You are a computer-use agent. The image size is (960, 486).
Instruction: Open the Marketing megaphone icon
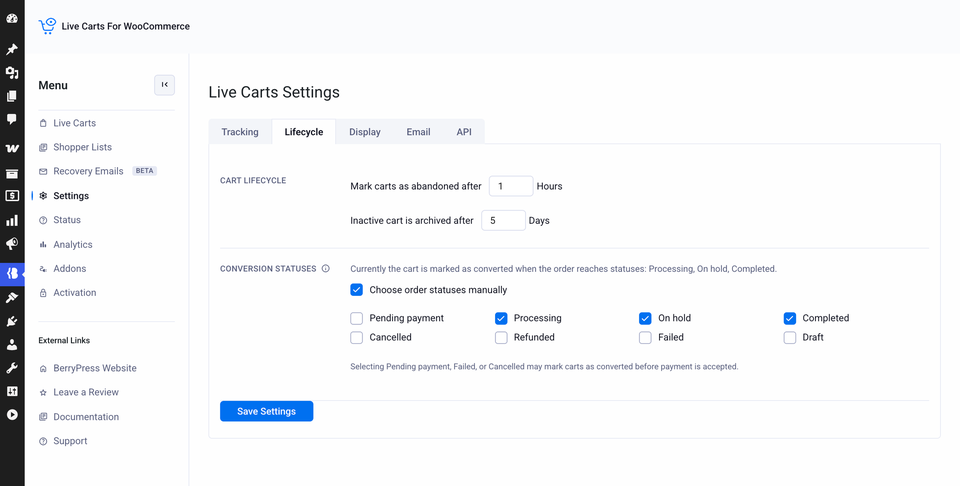click(x=12, y=244)
